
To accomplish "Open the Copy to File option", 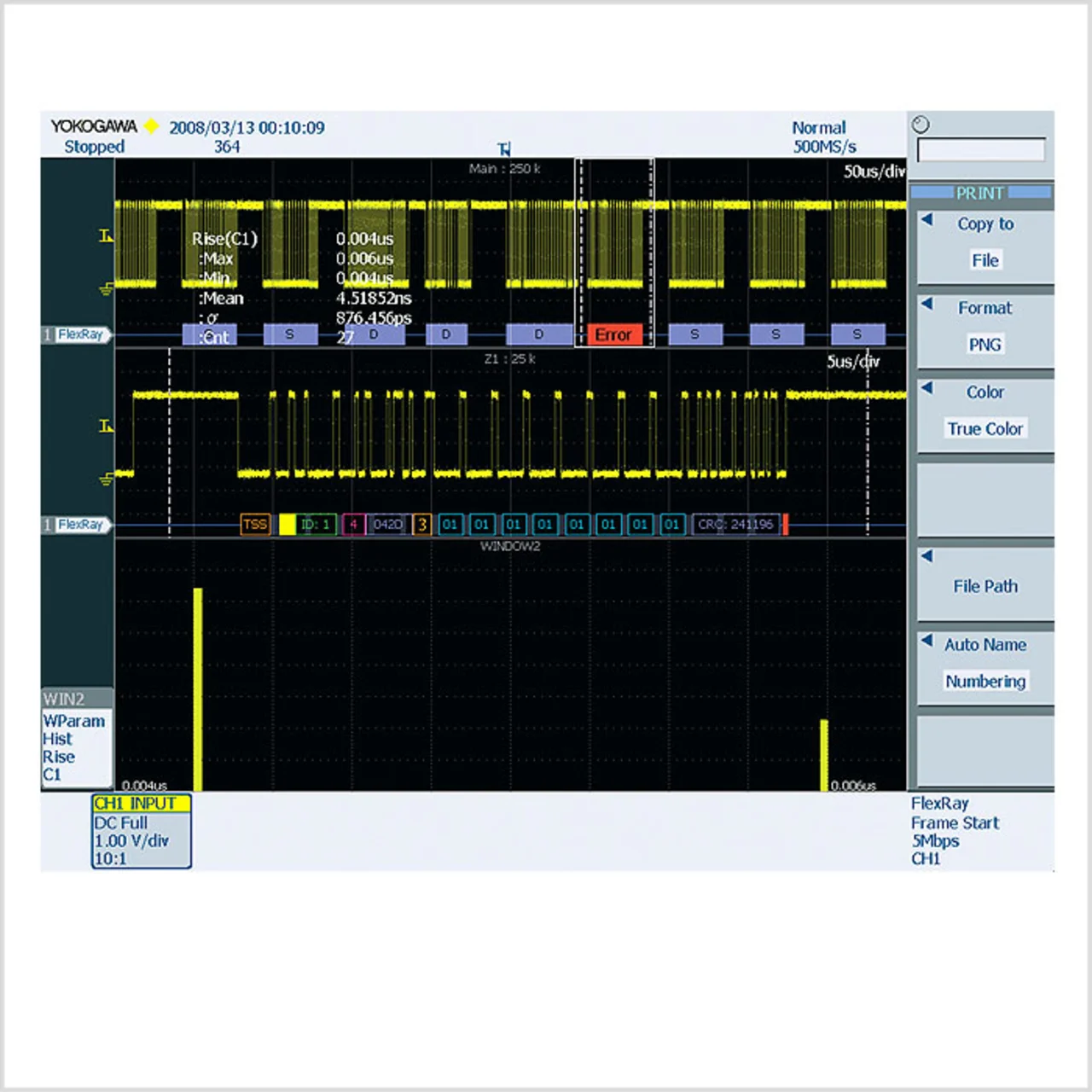I will [x=985, y=243].
